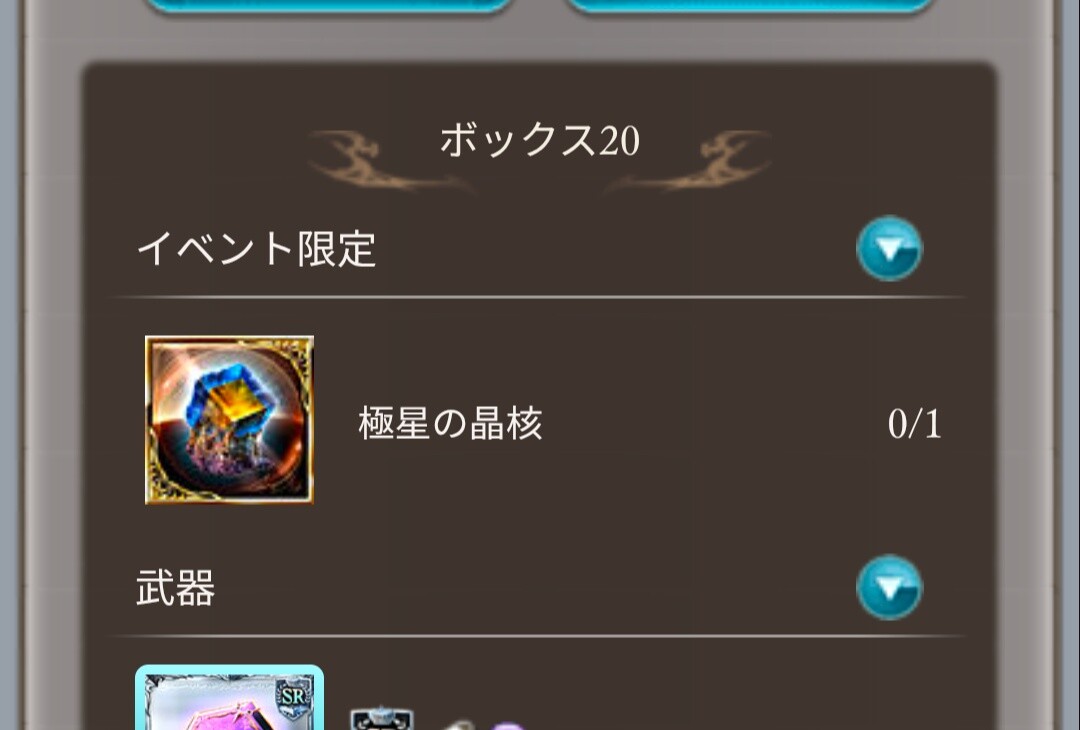1080x730 pixels.
Task: Tap the purple icon fragment at bottom edge
Action: tap(508, 726)
